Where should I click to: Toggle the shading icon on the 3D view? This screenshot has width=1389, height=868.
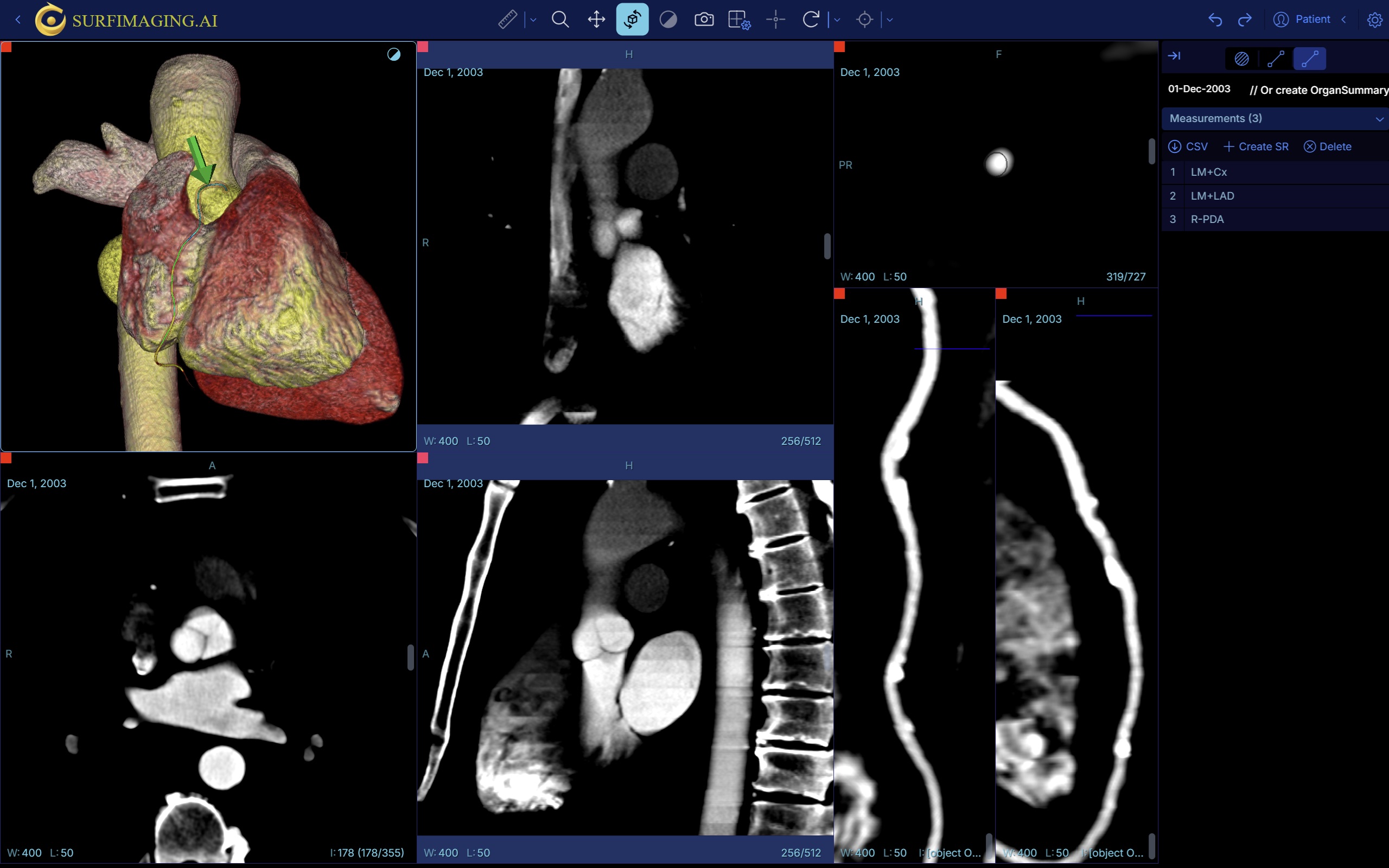coord(394,54)
